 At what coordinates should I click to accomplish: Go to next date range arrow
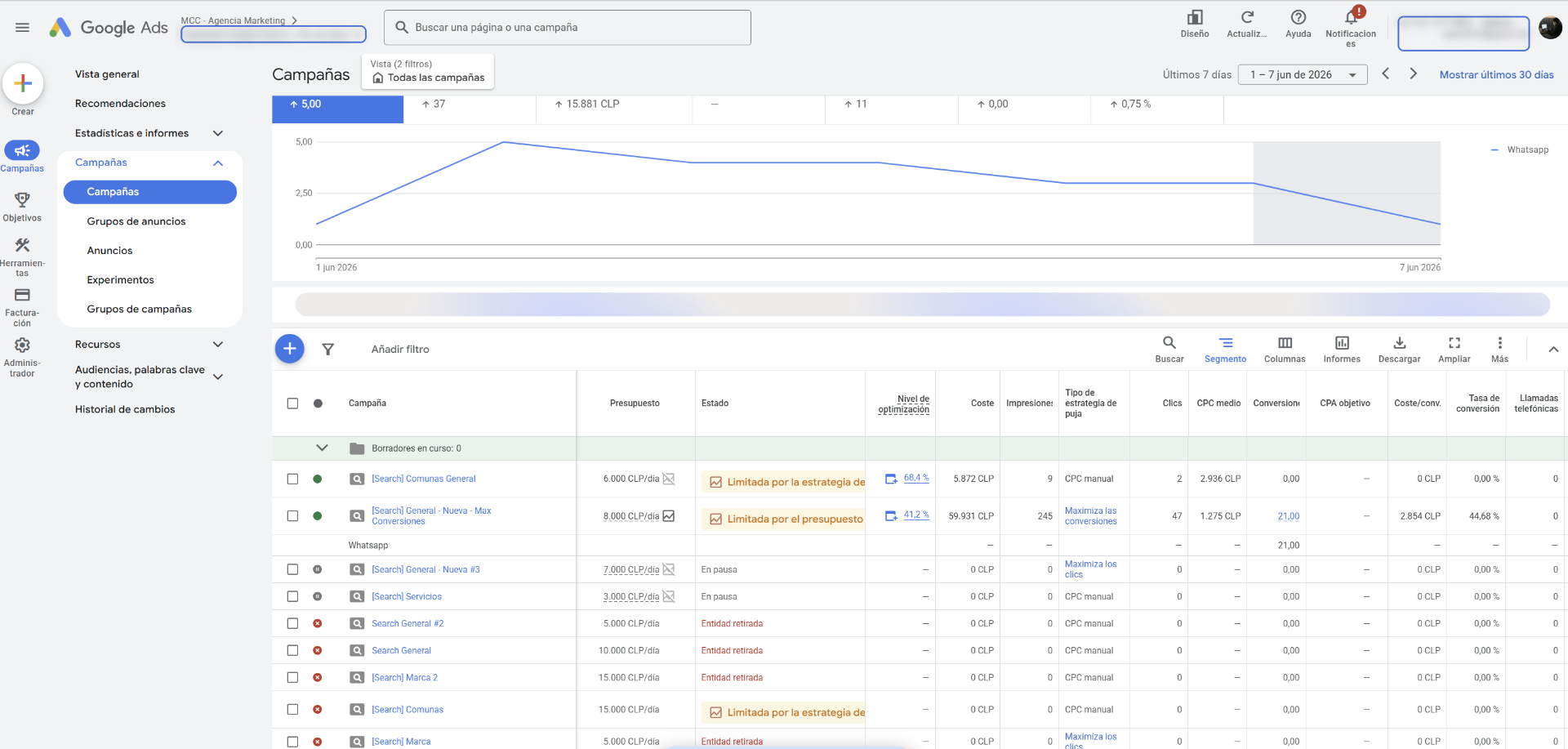(x=1414, y=74)
